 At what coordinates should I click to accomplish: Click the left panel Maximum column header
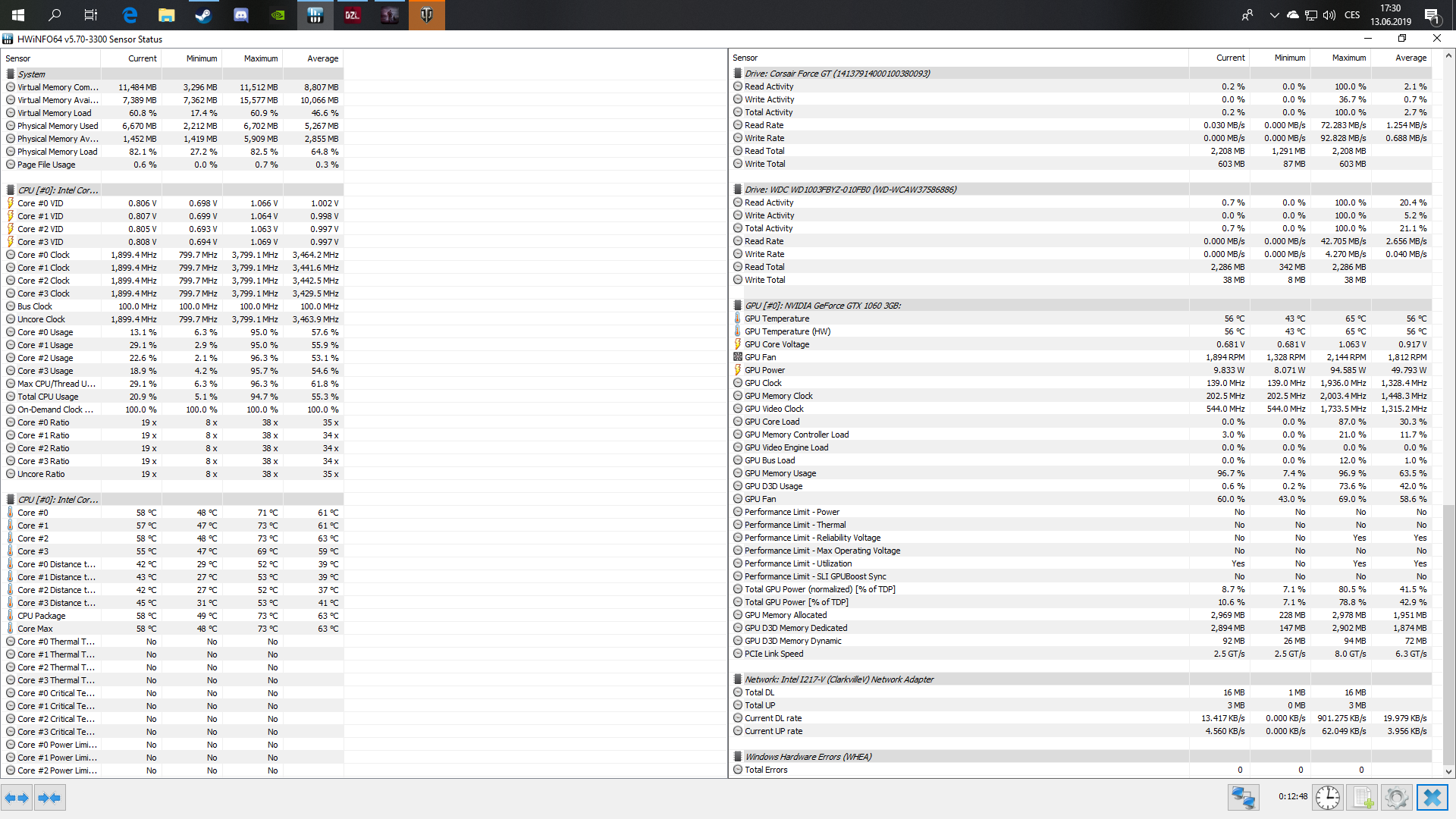pos(260,58)
